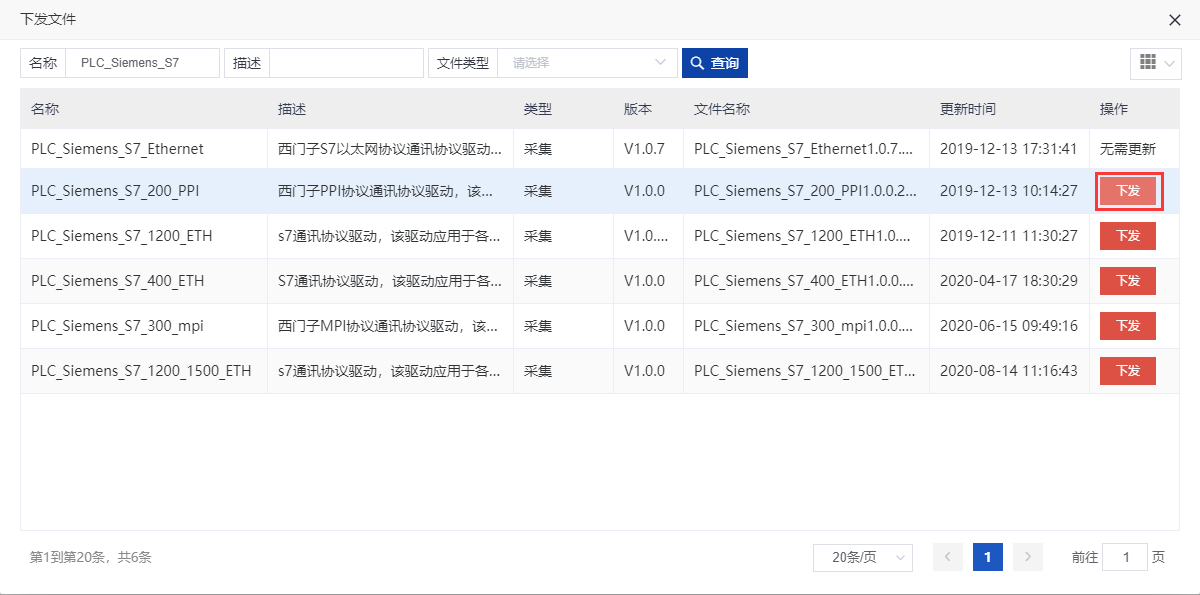Go to previous page arrow
This screenshot has width=1200, height=595.
pyautogui.click(x=948, y=557)
